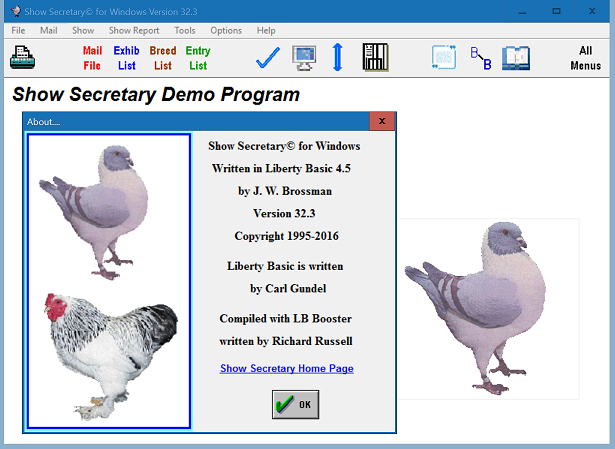Image resolution: width=615 pixels, height=449 pixels.
Task: Click the All Menus toolbar button
Action: pos(586,58)
